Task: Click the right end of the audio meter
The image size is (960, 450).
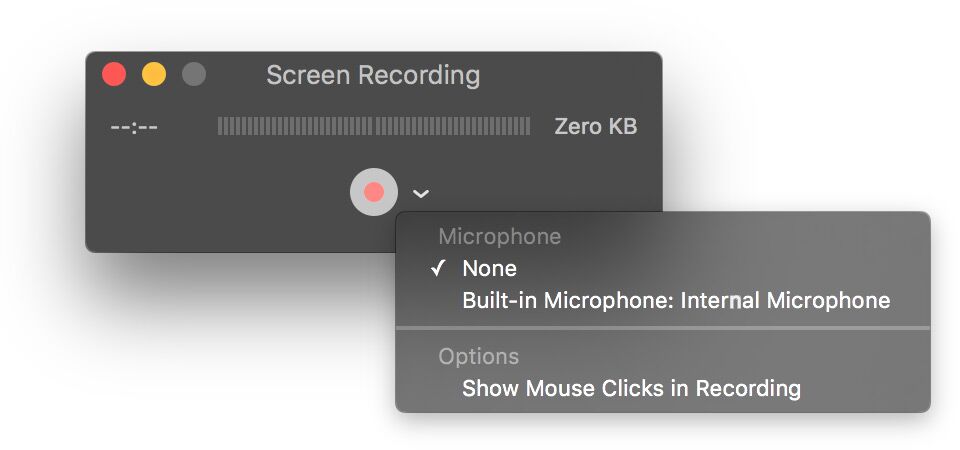Action: click(x=527, y=126)
